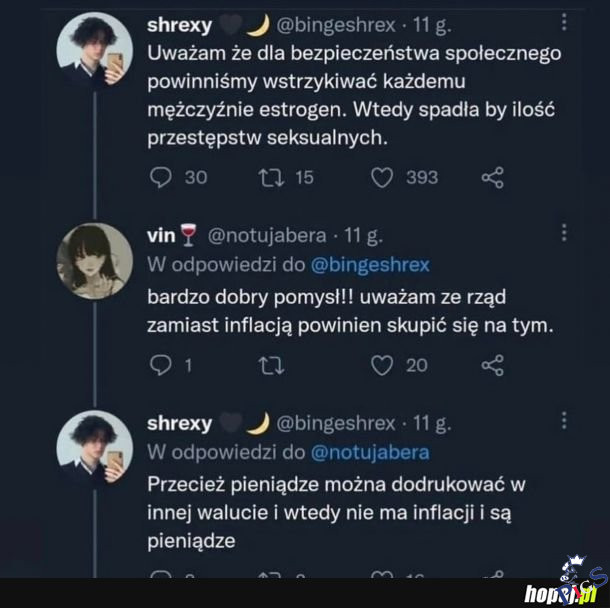610x608 pixels.
Task: Reply to vin's tweet
Action: (x=160, y=366)
